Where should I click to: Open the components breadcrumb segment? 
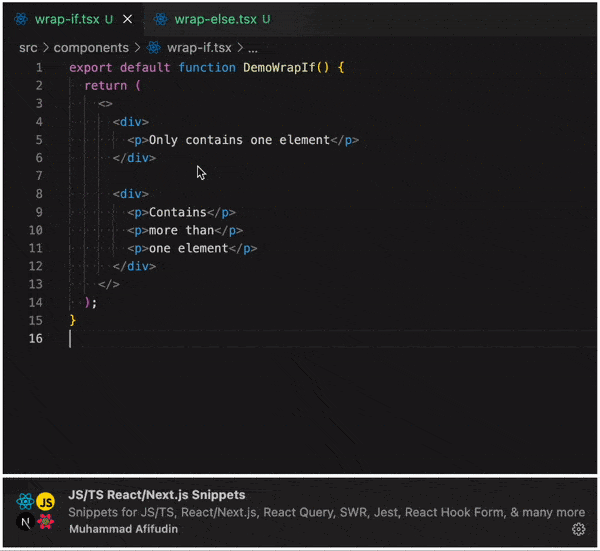(x=91, y=48)
